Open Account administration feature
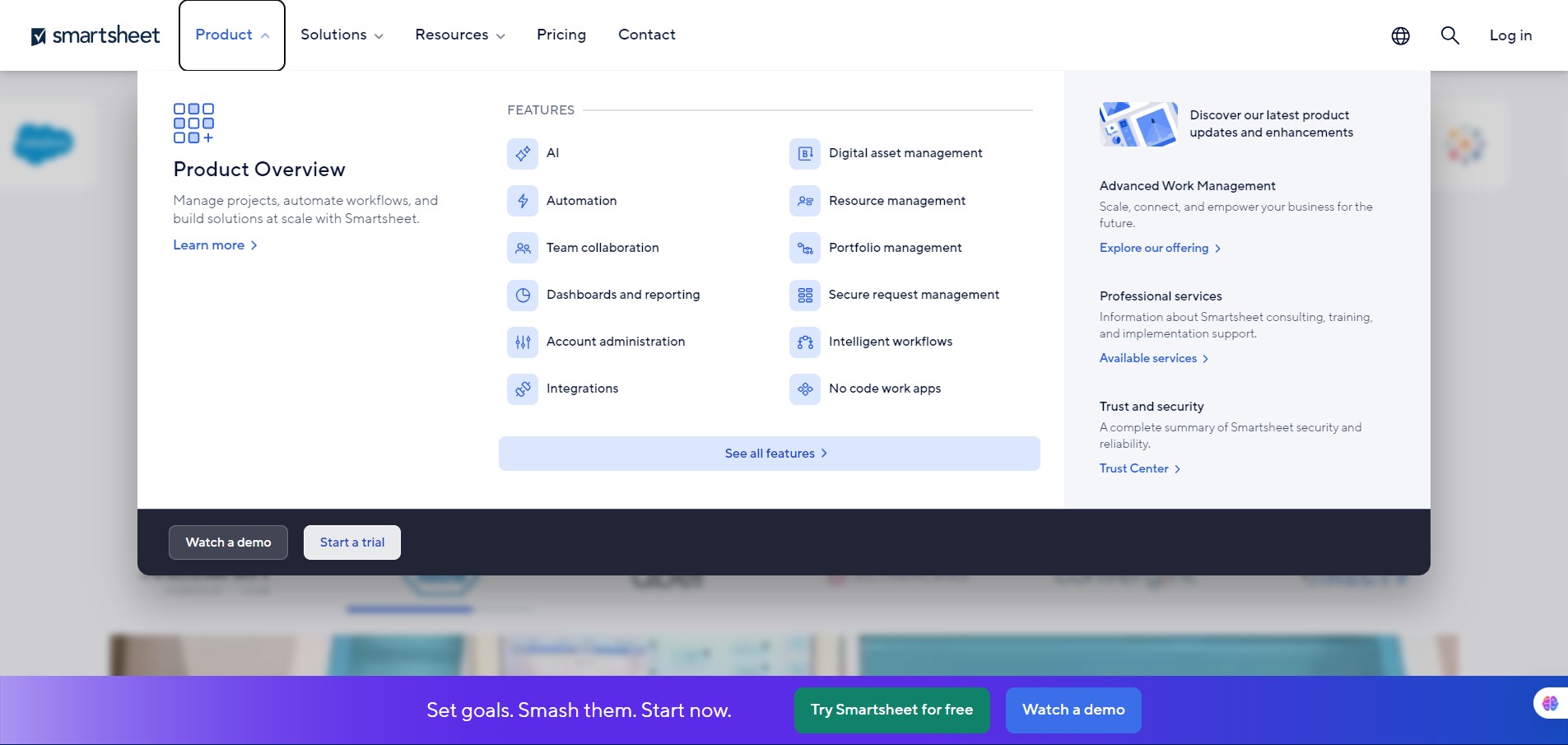 click(616, 342)
